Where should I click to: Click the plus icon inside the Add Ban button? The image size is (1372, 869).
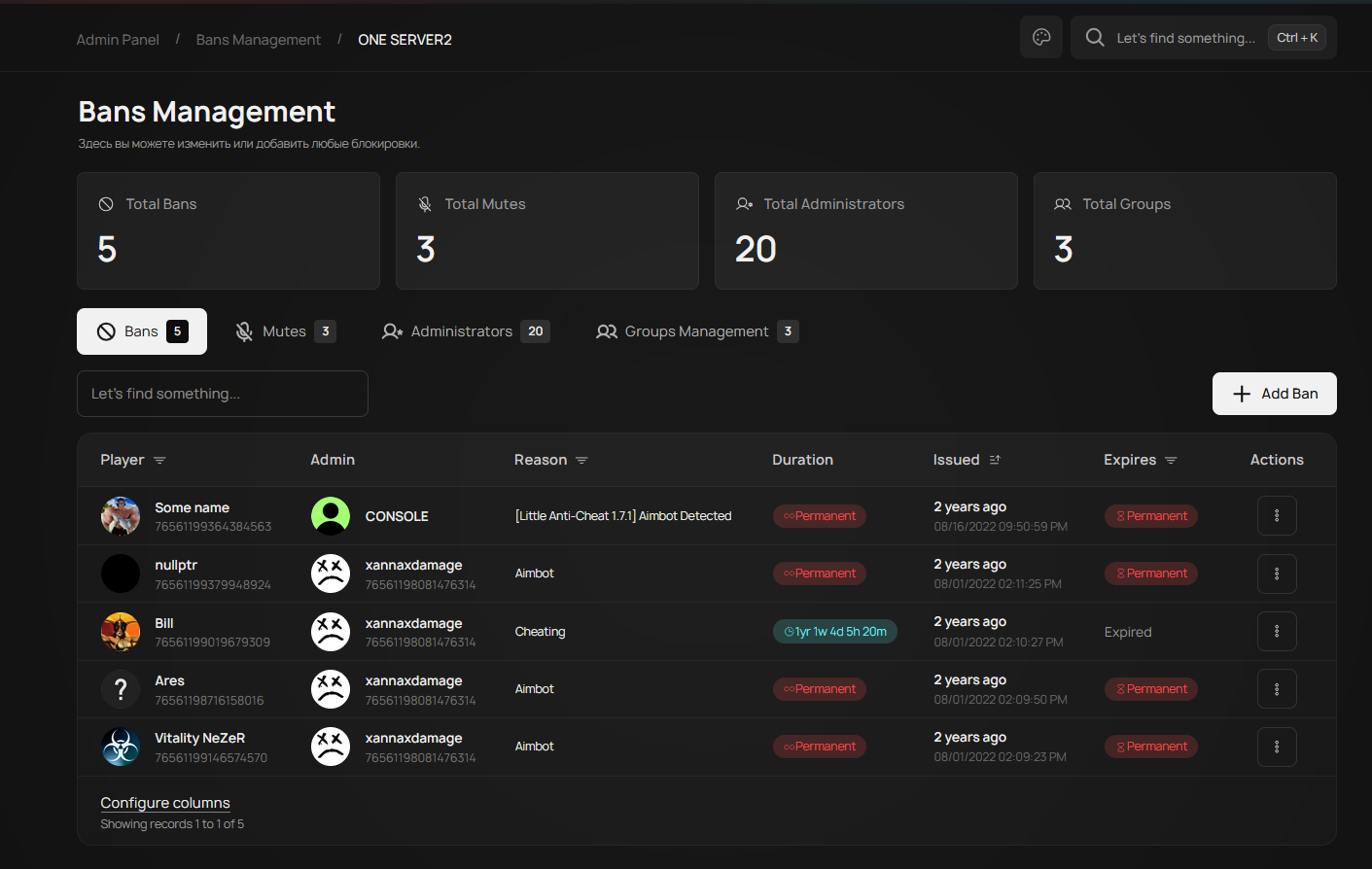[x=1241, y=394]
